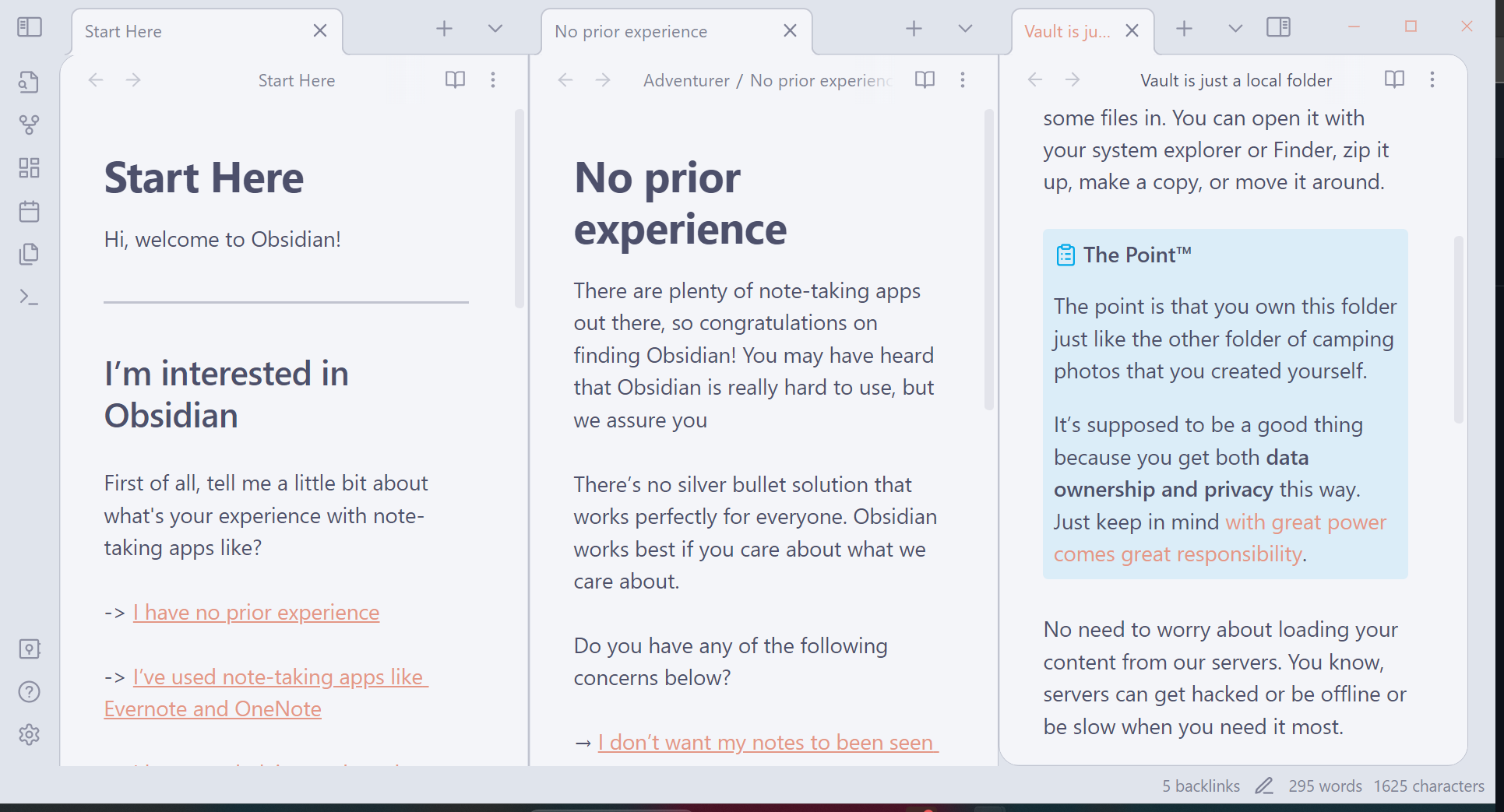The width and height of the screenshot is (1504, 812).
Task: Open the Adventurer breadcrumb link
Action: pyautogui.click(x=685, y=79)
